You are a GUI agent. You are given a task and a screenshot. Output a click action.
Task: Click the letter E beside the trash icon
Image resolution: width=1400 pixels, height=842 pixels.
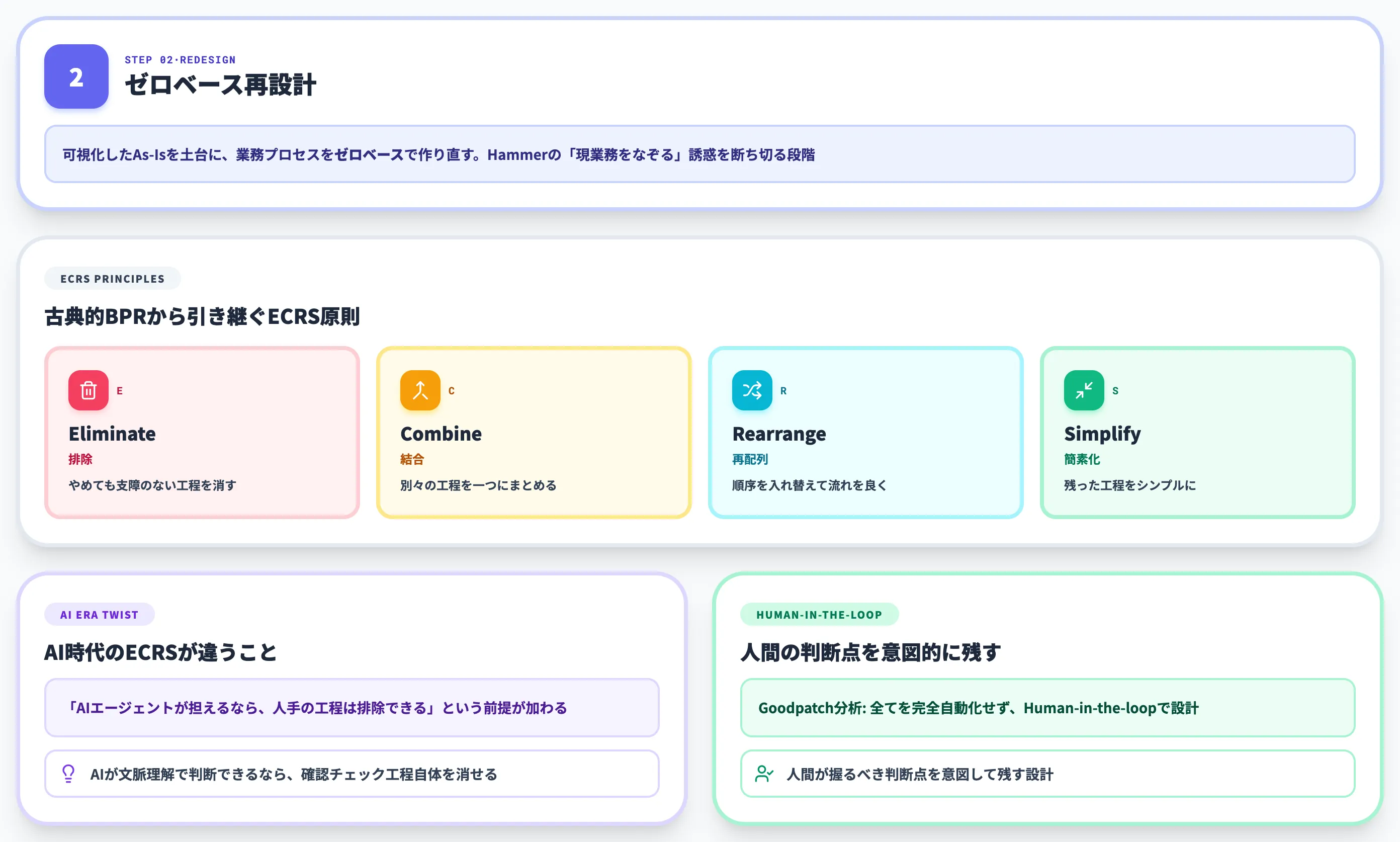coord(120,390)
